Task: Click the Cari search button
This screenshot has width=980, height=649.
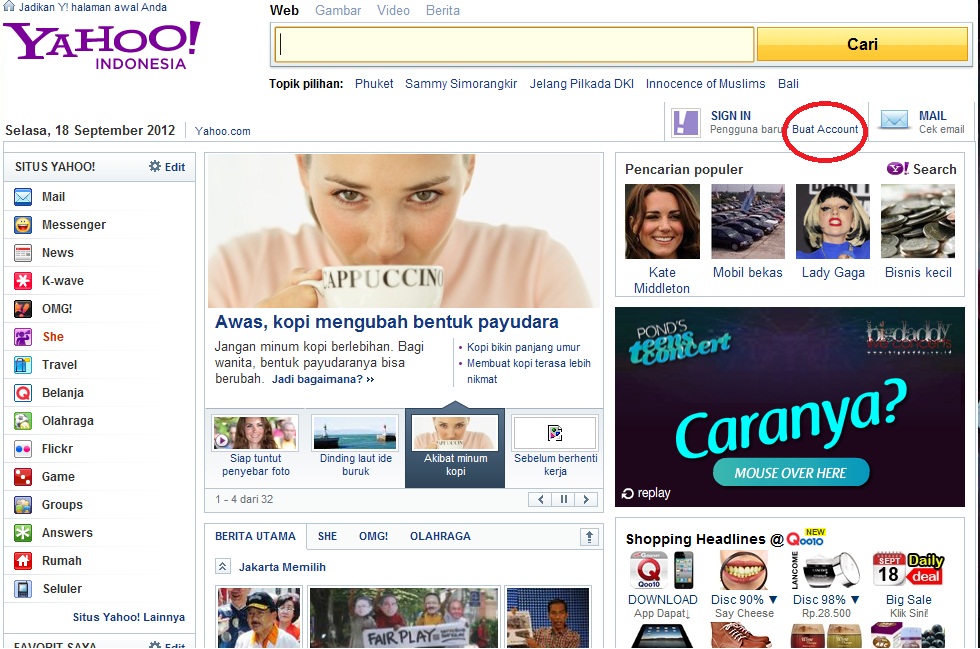Action: (862, 44)
